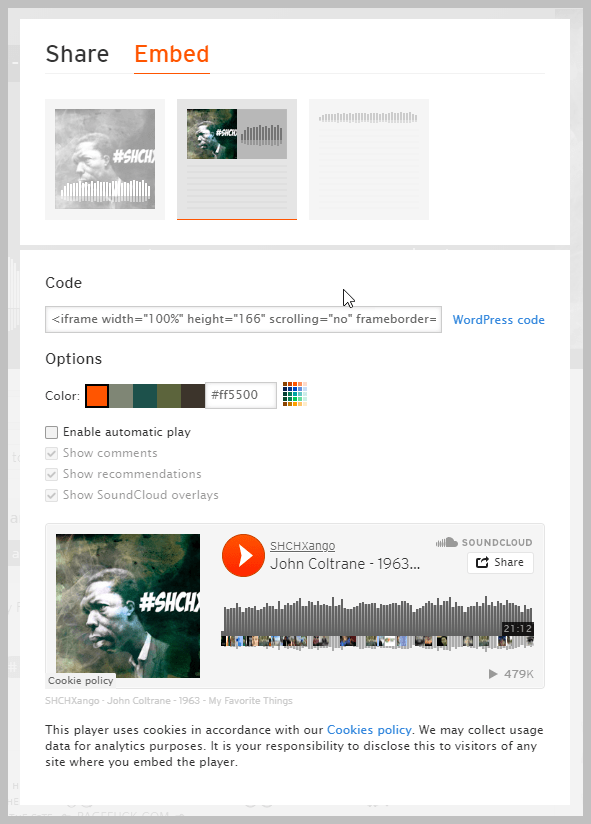
Task: Switch to the Share tab
Action: (77, 54)
